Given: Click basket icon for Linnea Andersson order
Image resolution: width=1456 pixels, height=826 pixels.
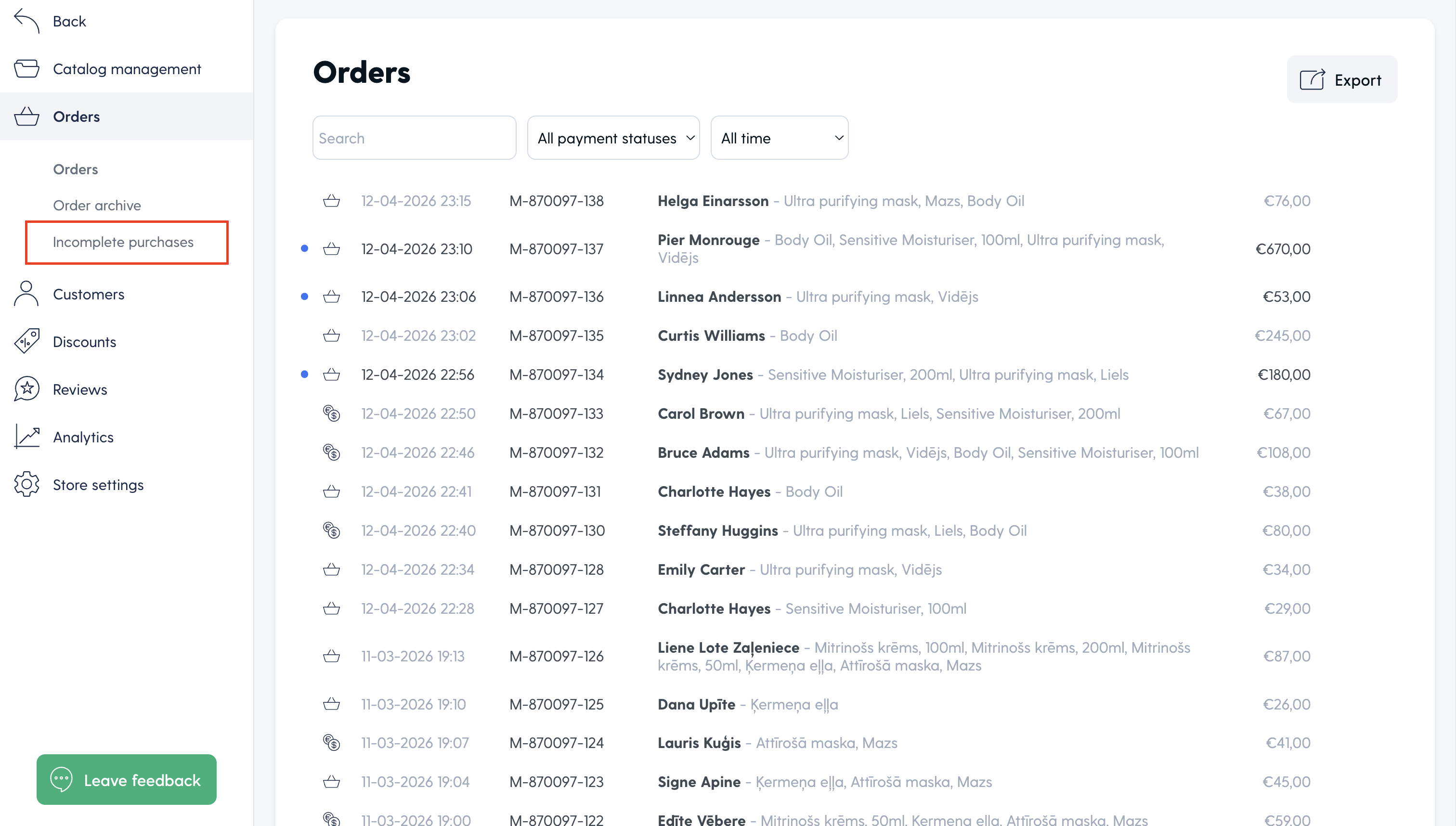Looking at the screenshot, I should 331,296.
